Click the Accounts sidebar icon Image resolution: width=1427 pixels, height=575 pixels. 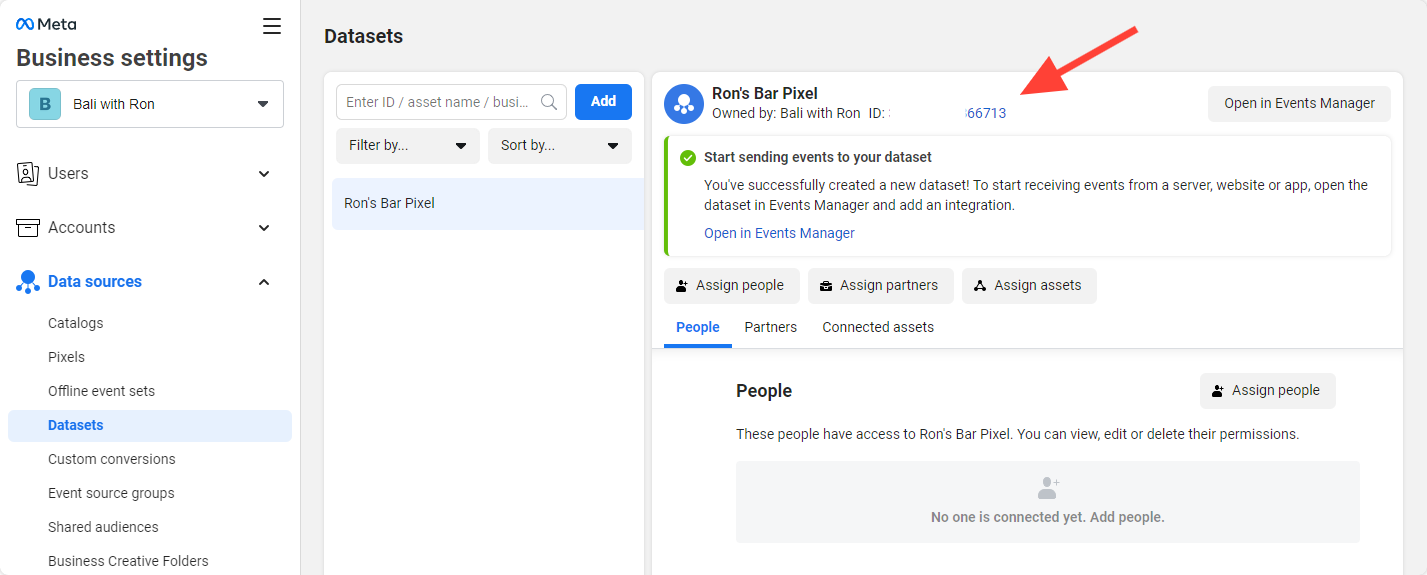click(x=28, y=227)
